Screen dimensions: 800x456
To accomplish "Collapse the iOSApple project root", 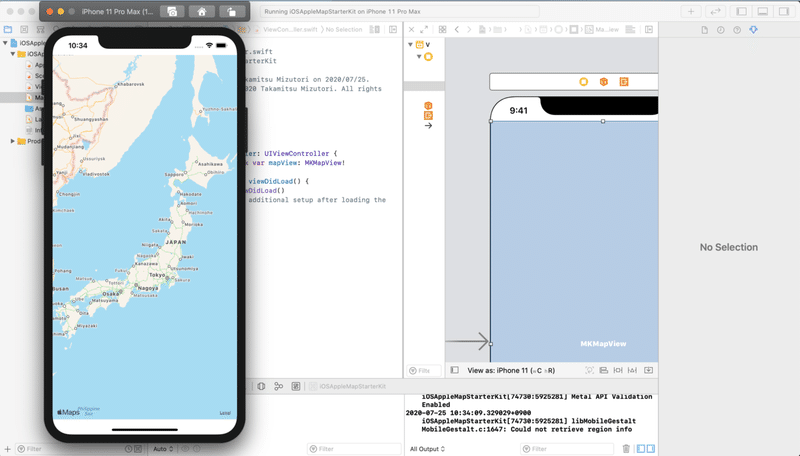I will point(5,43).
